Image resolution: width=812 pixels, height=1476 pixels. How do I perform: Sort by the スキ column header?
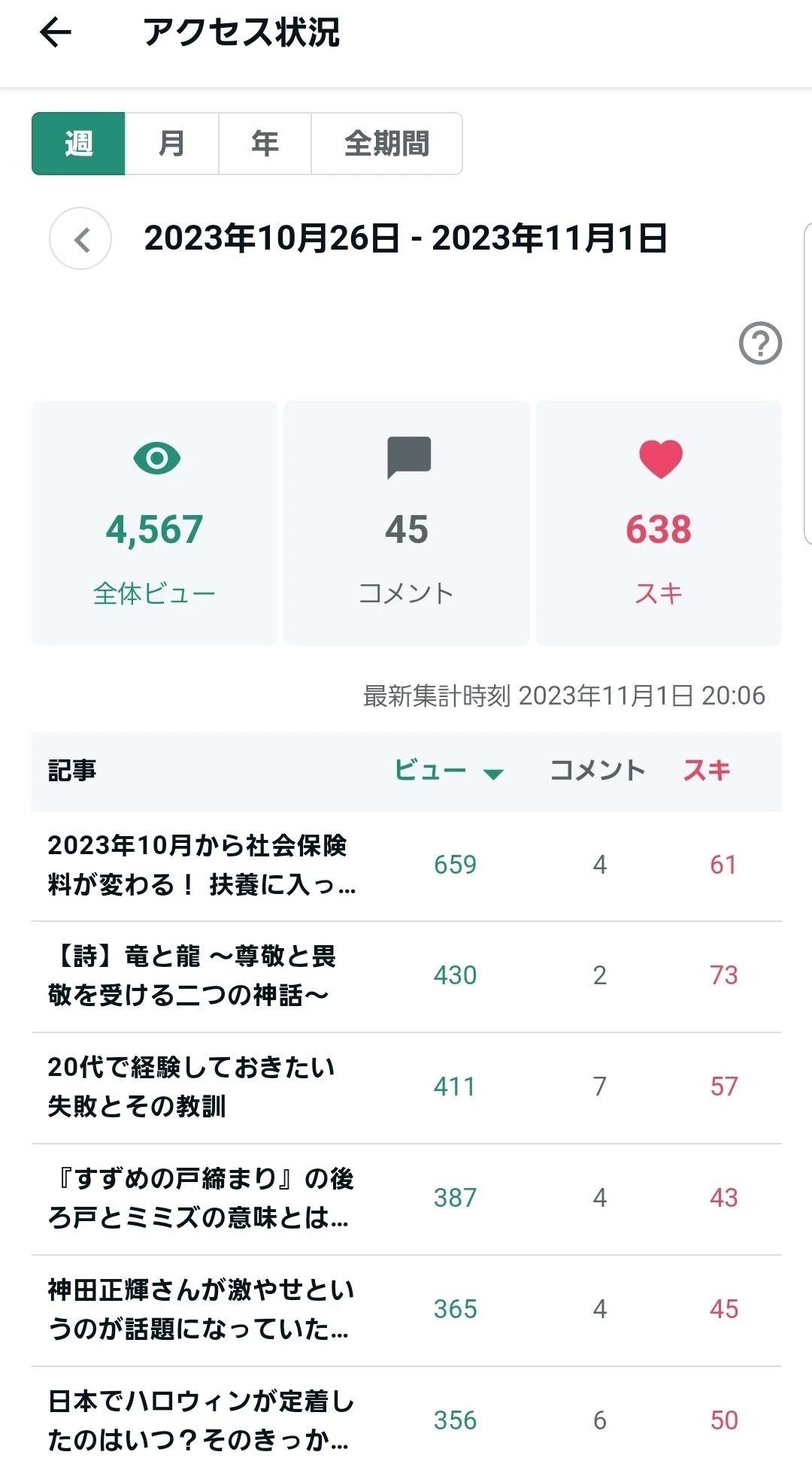707,771
